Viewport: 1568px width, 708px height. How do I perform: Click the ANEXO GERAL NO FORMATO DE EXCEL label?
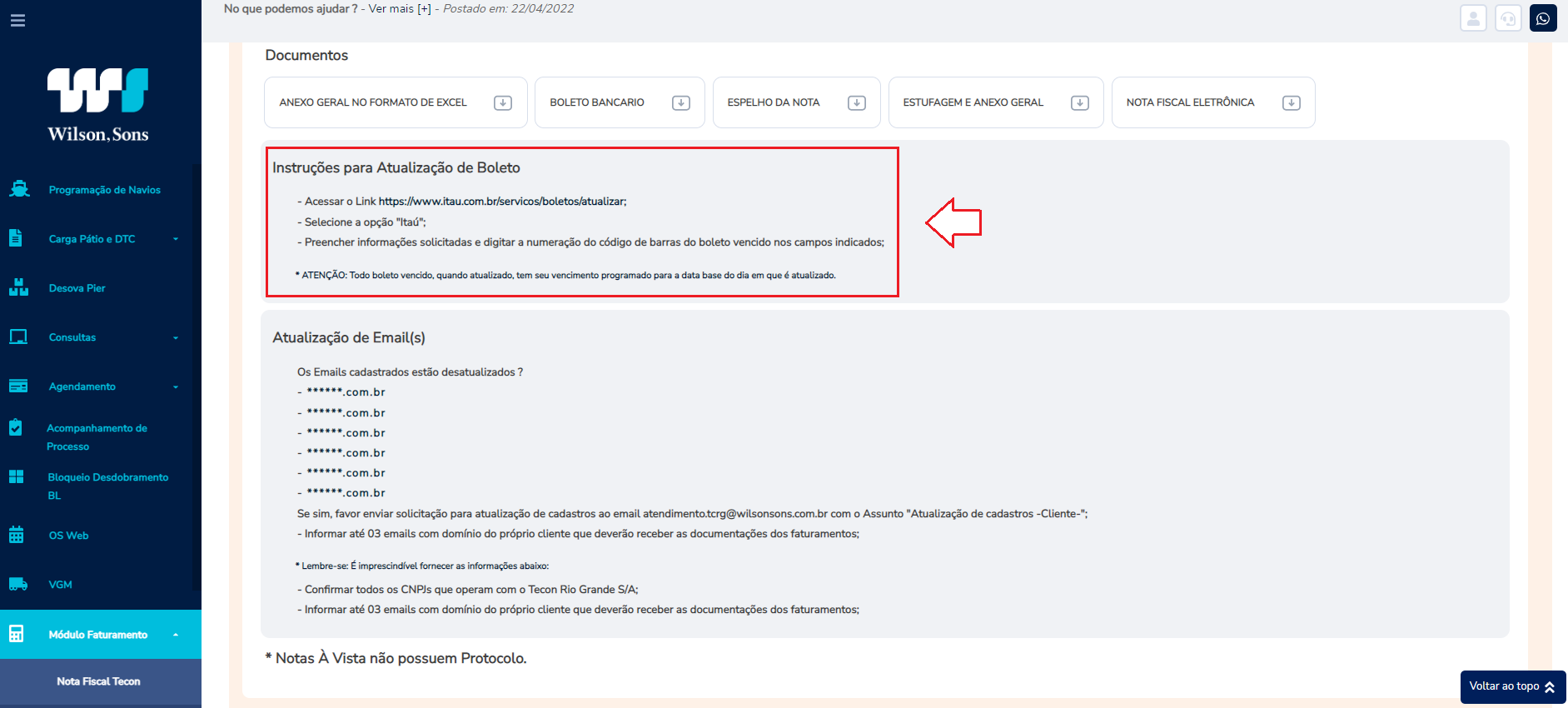(x=373, y=102)
